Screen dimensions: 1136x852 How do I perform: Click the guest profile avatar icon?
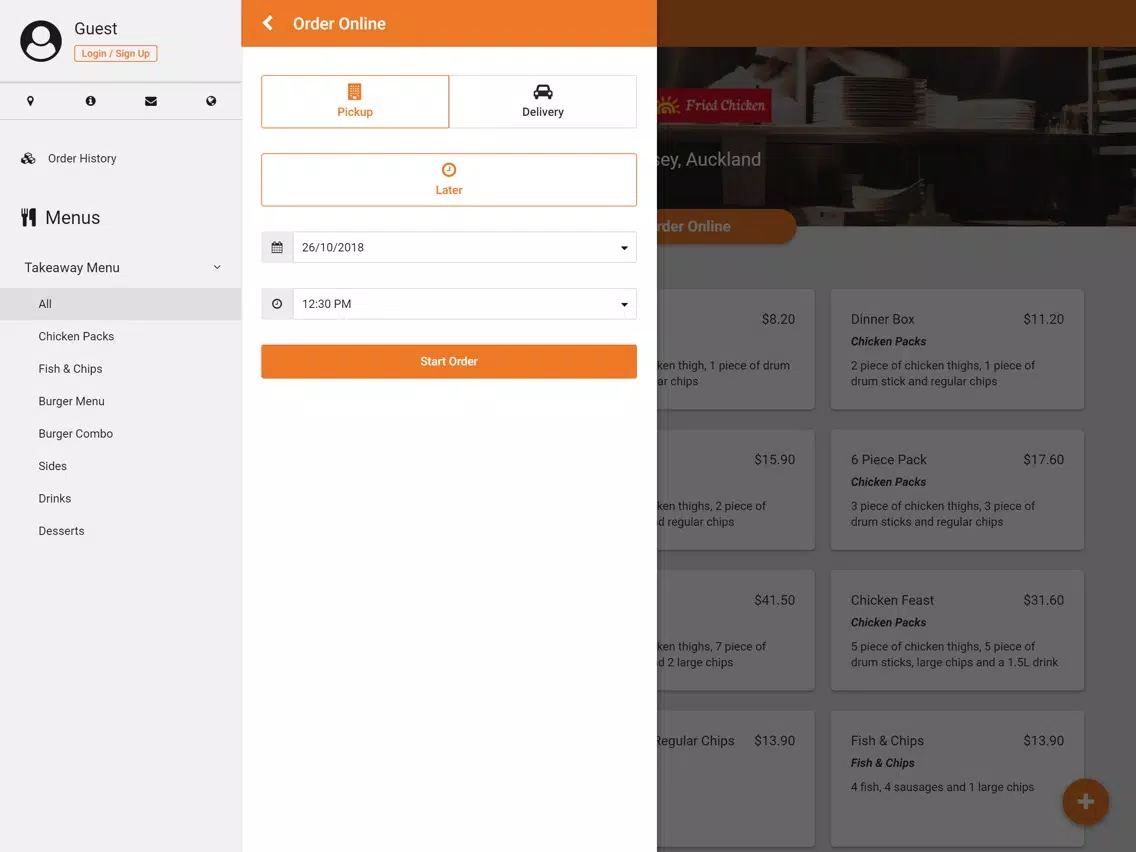41,41
